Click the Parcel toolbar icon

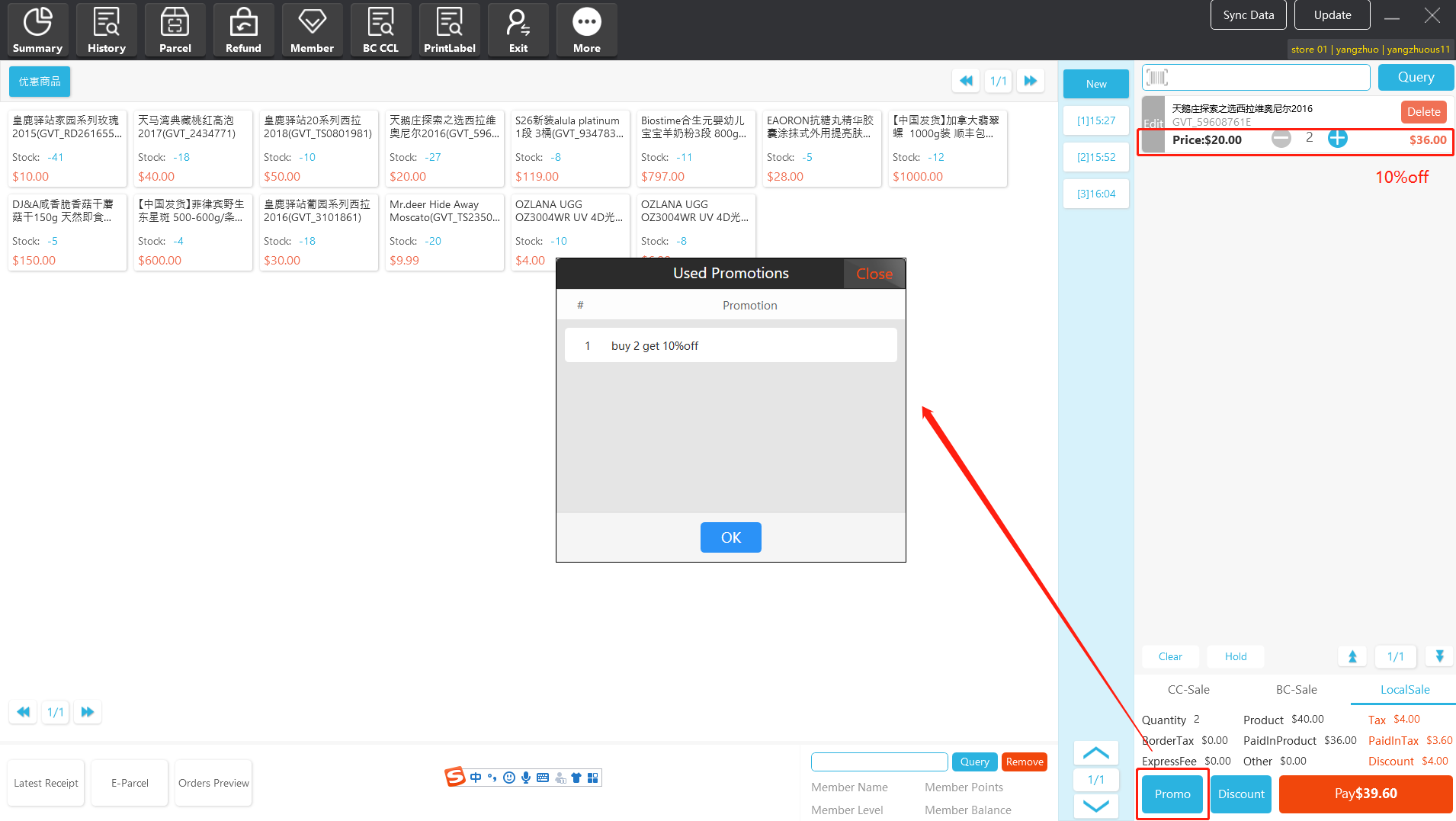(175, 30)
